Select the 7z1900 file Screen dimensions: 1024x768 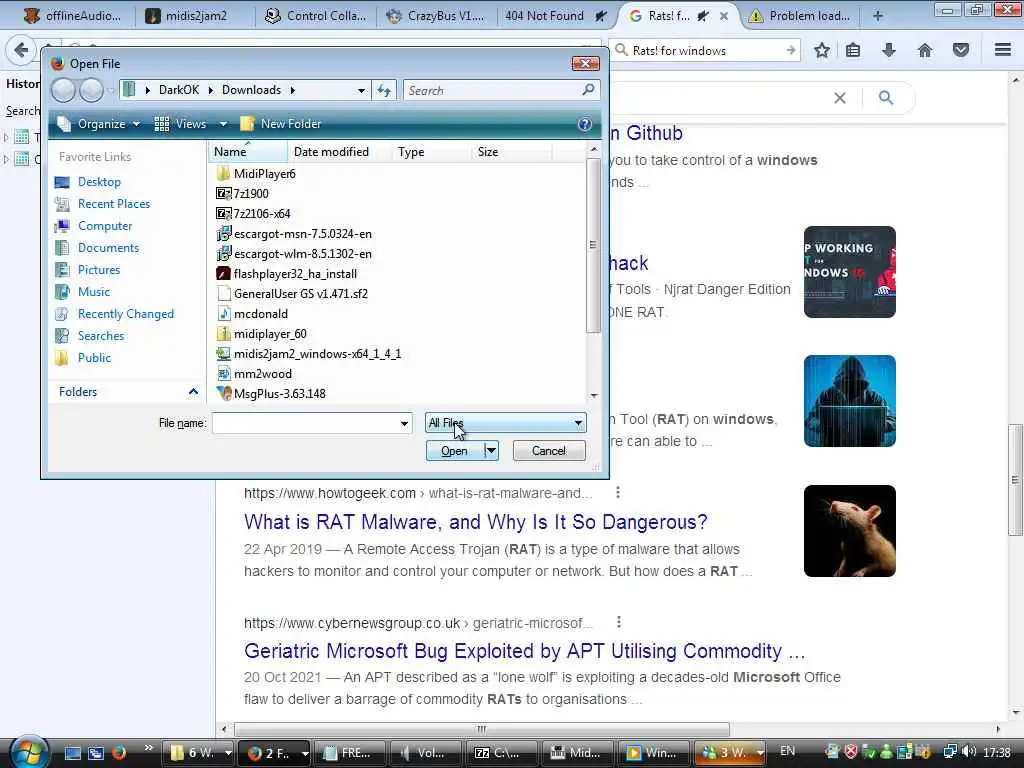[251, 194]
